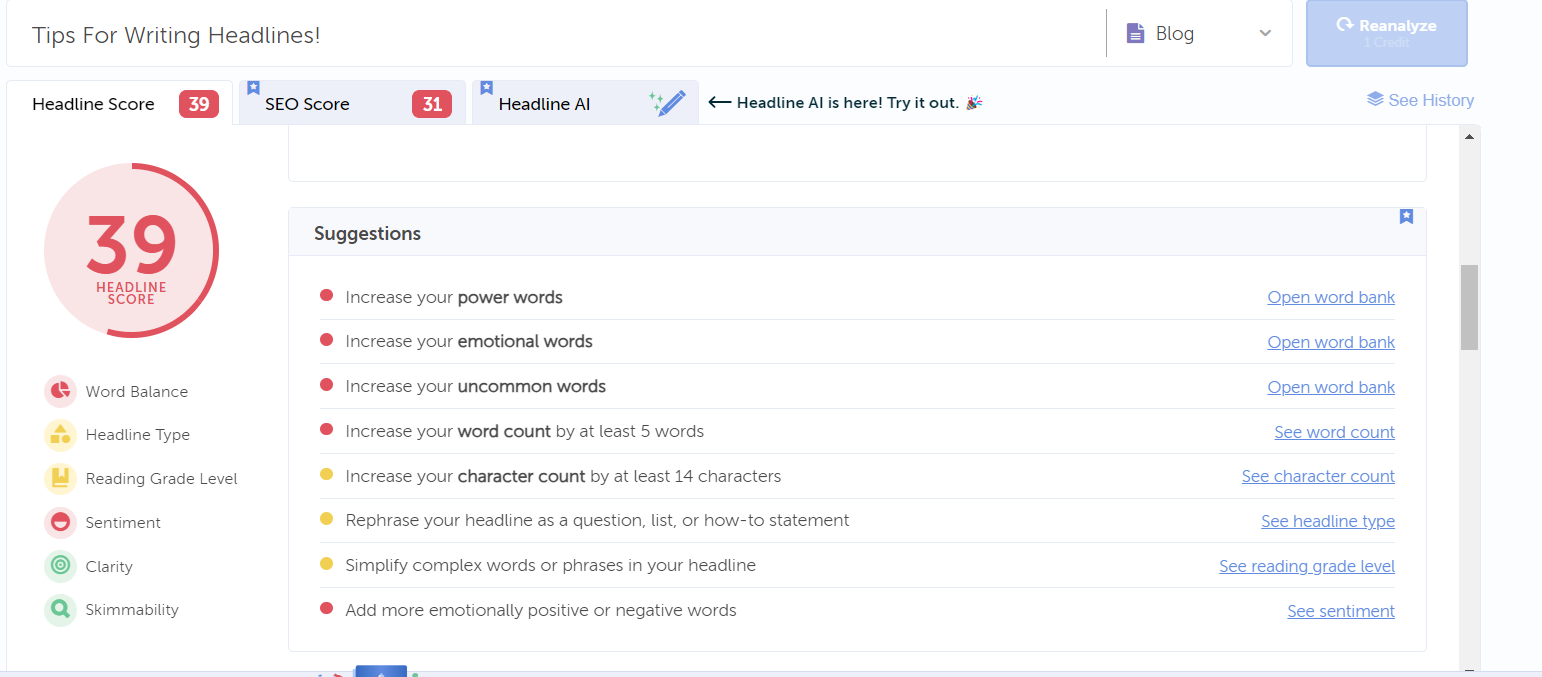The width and height of the screenshot is (1542, 677).
Task: Open word bank for power words
Action: point(1330,297)
